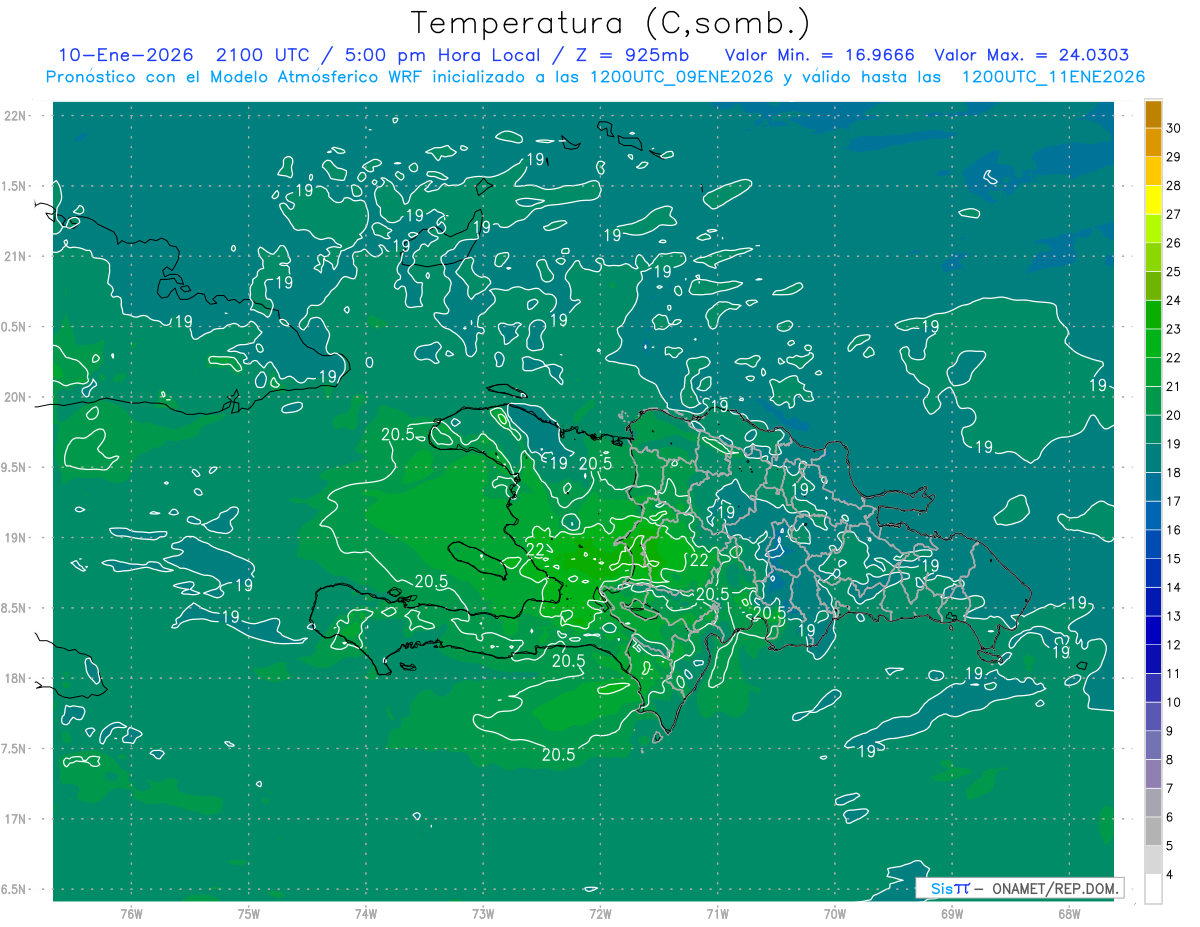This screenshot has height=927, width=1200.
Task: Click the legend value 10
Action: pos(1173,702)
